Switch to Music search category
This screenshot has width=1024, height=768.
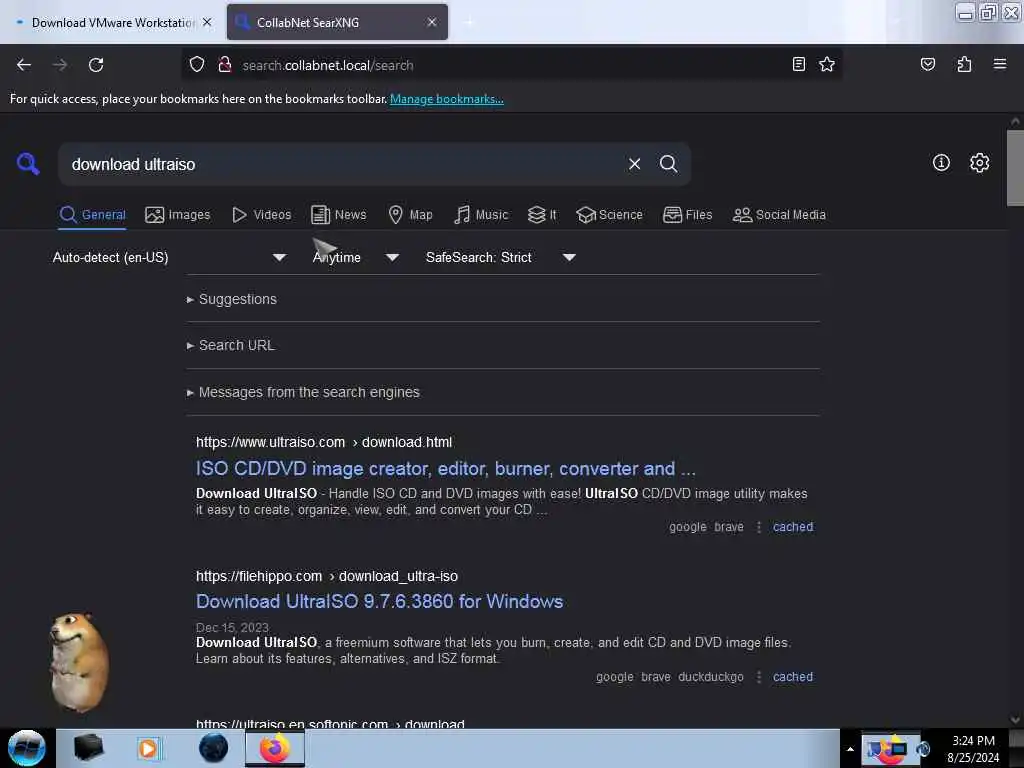[481, 215]
